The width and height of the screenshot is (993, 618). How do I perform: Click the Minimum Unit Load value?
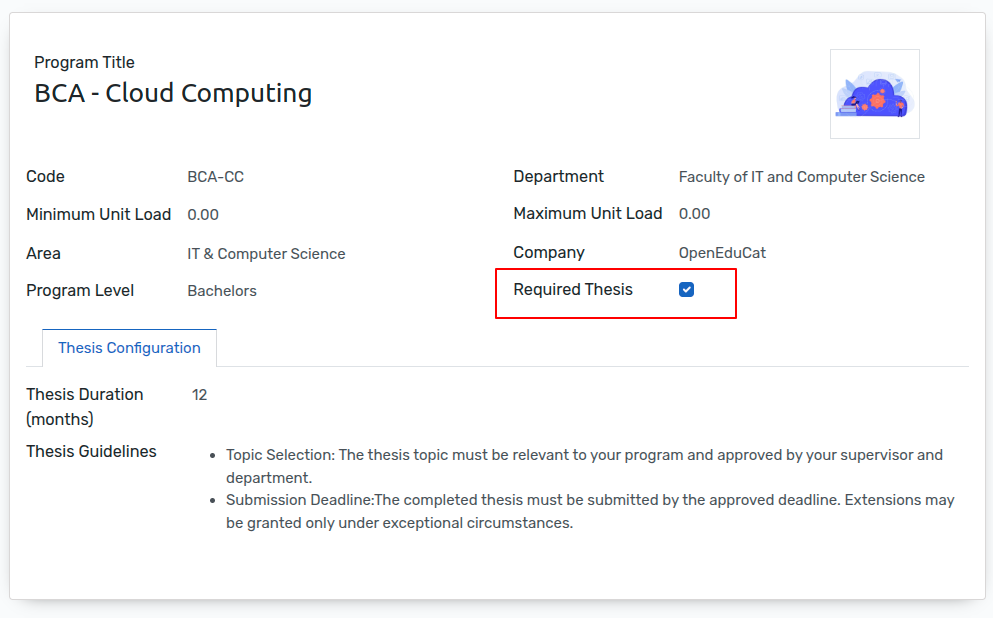203,215
